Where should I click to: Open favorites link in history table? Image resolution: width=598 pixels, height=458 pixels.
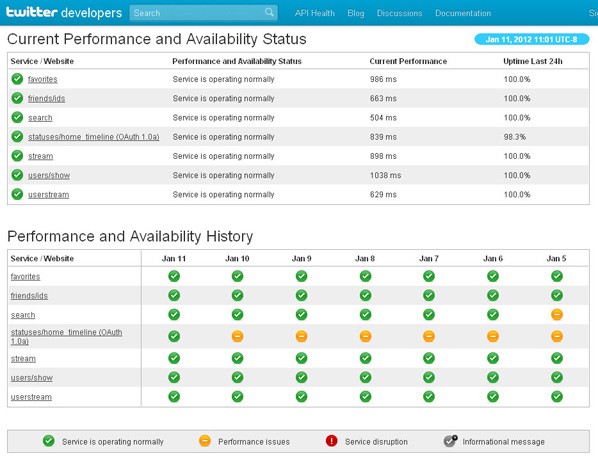pos(25,276)
